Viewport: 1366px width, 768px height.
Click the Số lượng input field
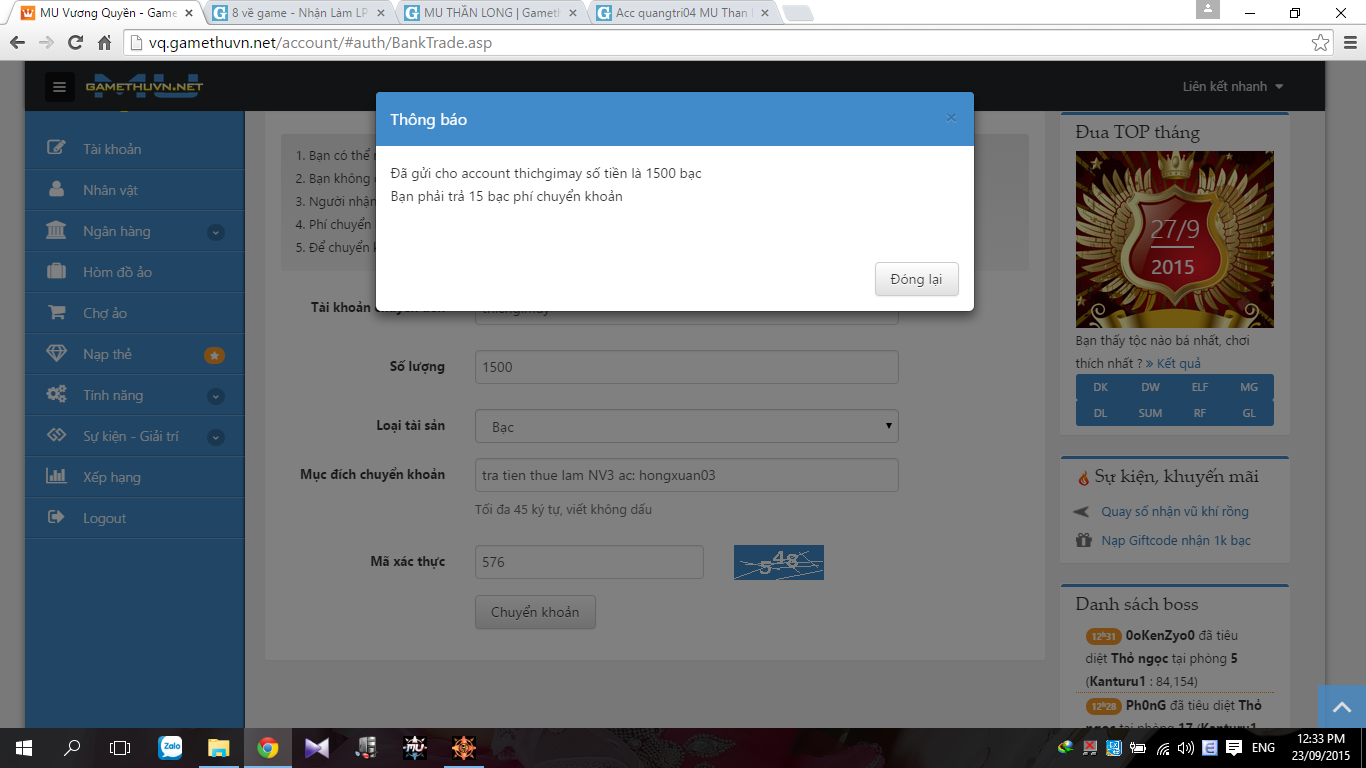[687, 367]
